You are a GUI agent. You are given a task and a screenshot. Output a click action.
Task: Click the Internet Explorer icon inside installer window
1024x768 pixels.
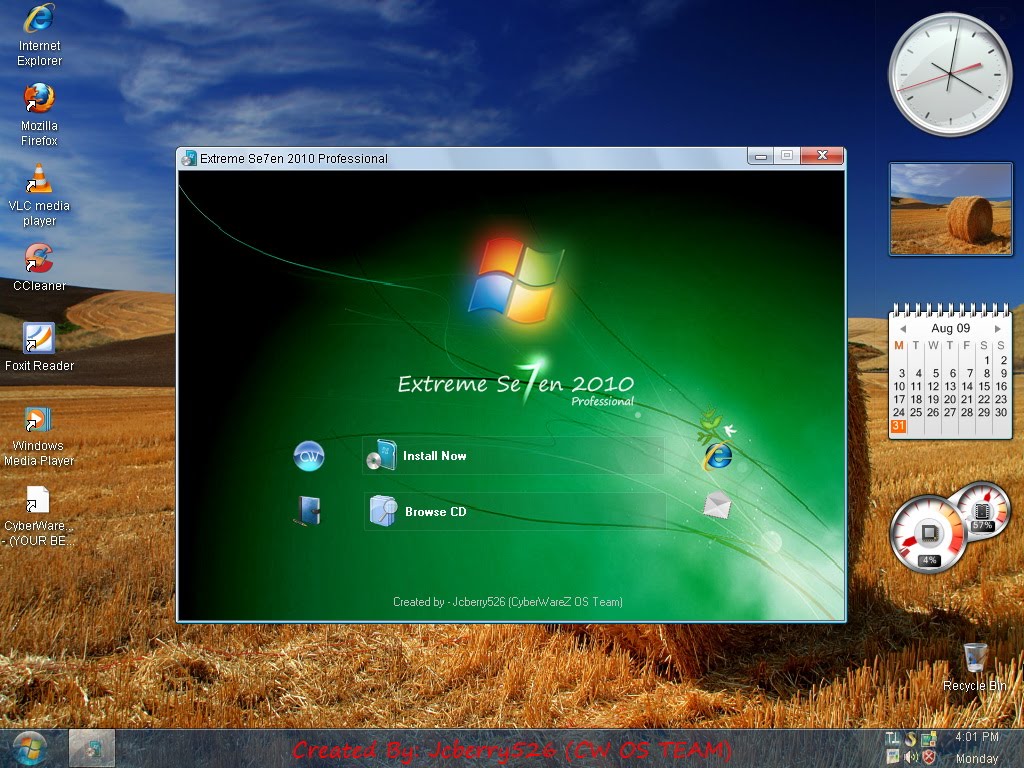coord(716,456)
